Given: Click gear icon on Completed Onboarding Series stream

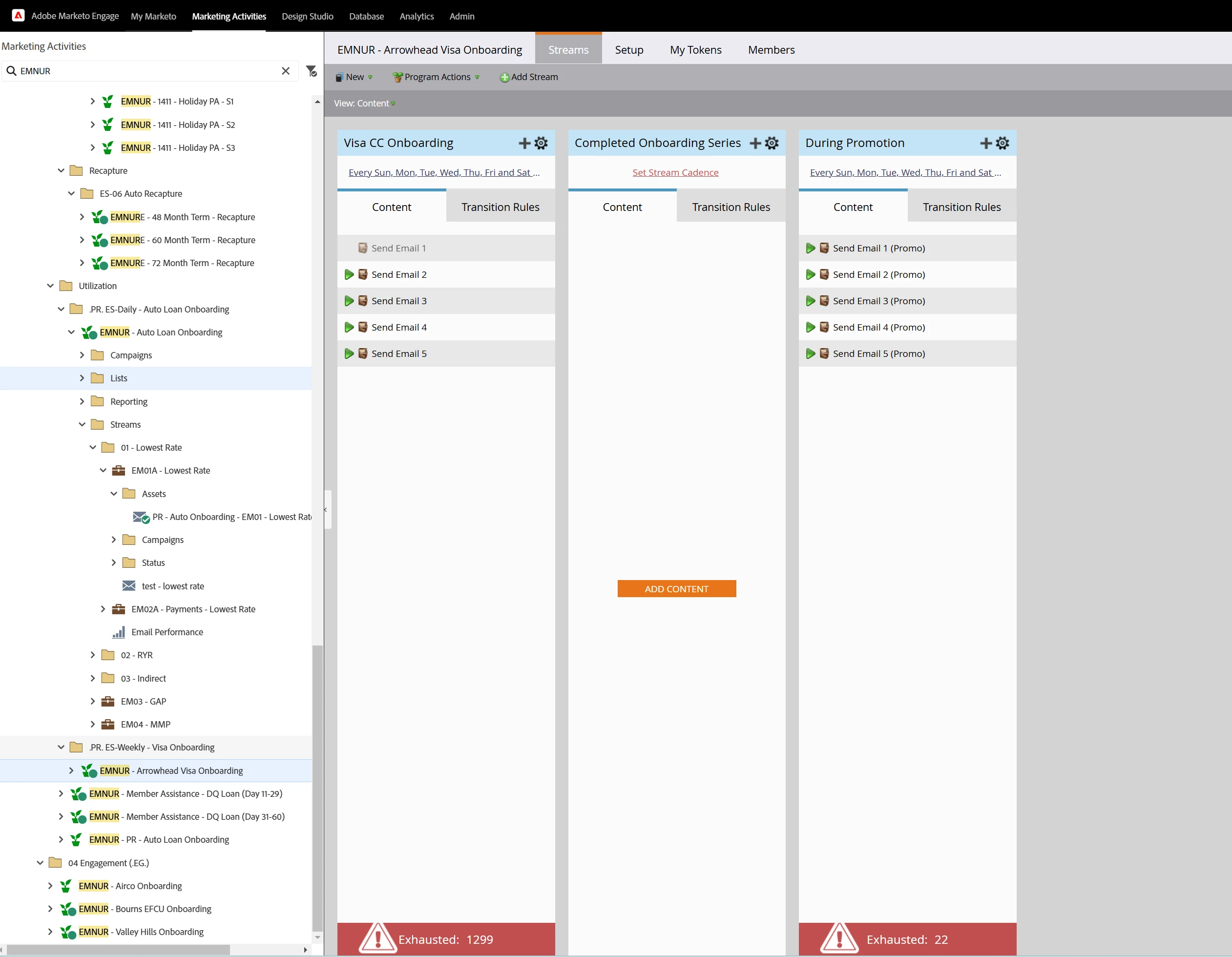Looking at the screenshot, I should pos(772,143).
